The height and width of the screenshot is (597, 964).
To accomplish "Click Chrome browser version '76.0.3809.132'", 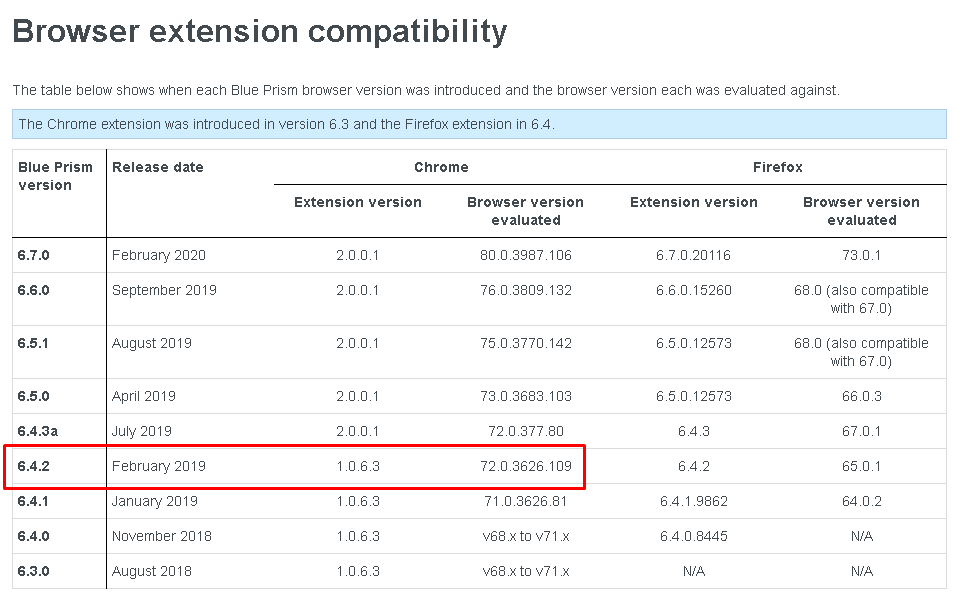I will 526,290.
